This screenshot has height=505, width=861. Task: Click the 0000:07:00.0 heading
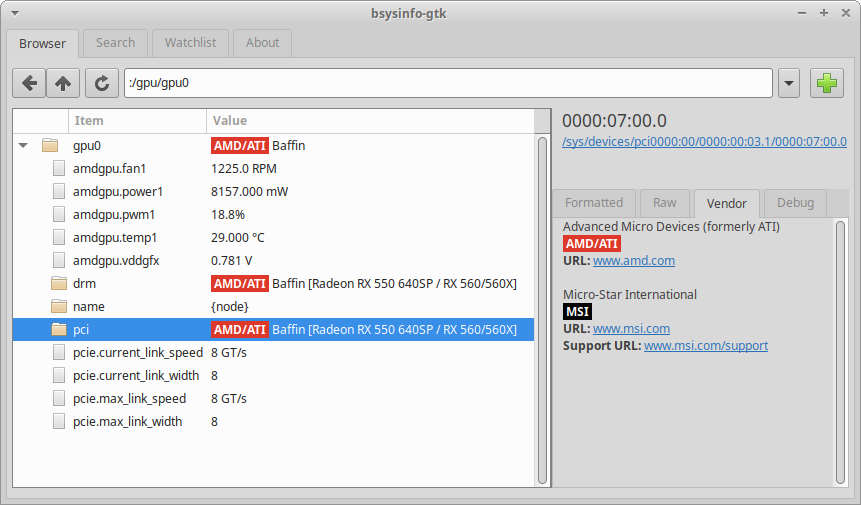coord(614,121)
